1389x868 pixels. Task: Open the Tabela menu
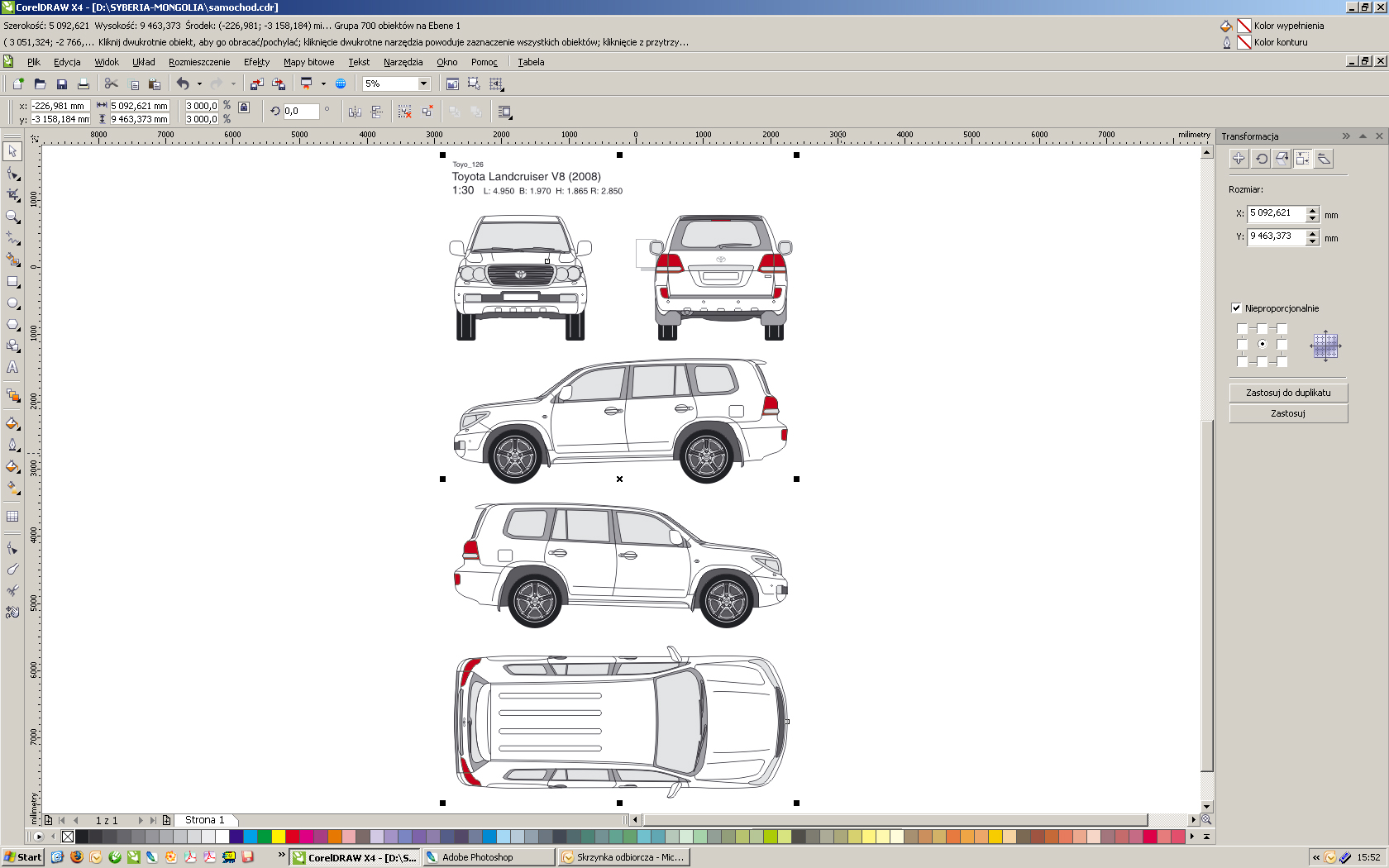(x=531, y=62)
